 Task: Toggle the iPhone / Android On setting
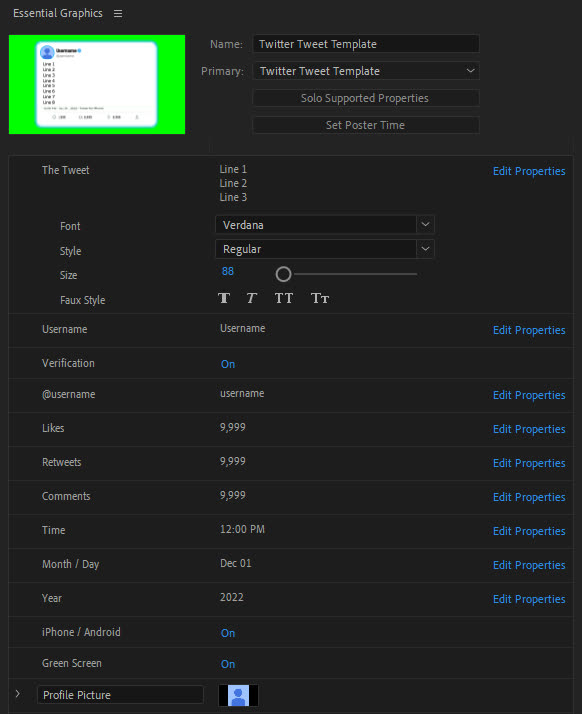pos(228,633)
